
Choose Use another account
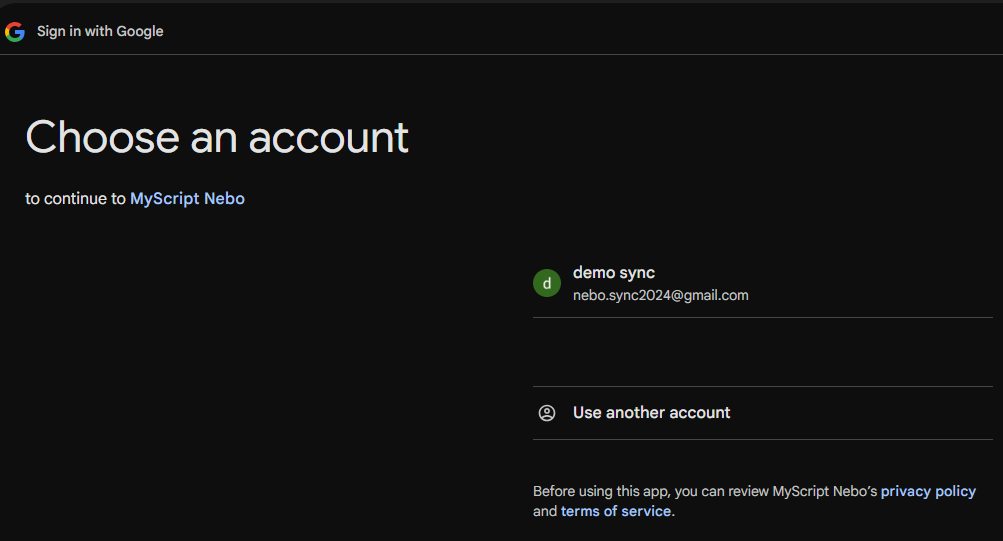click(x=762, y=413)
